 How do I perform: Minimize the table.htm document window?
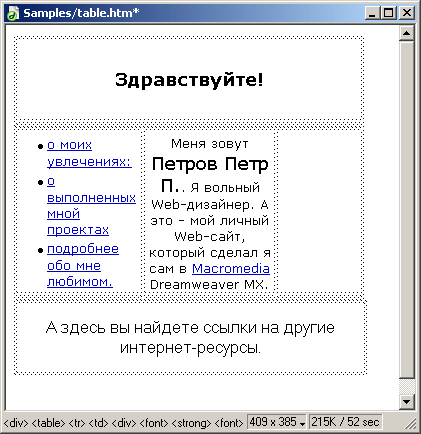click(x=373, y=13)
